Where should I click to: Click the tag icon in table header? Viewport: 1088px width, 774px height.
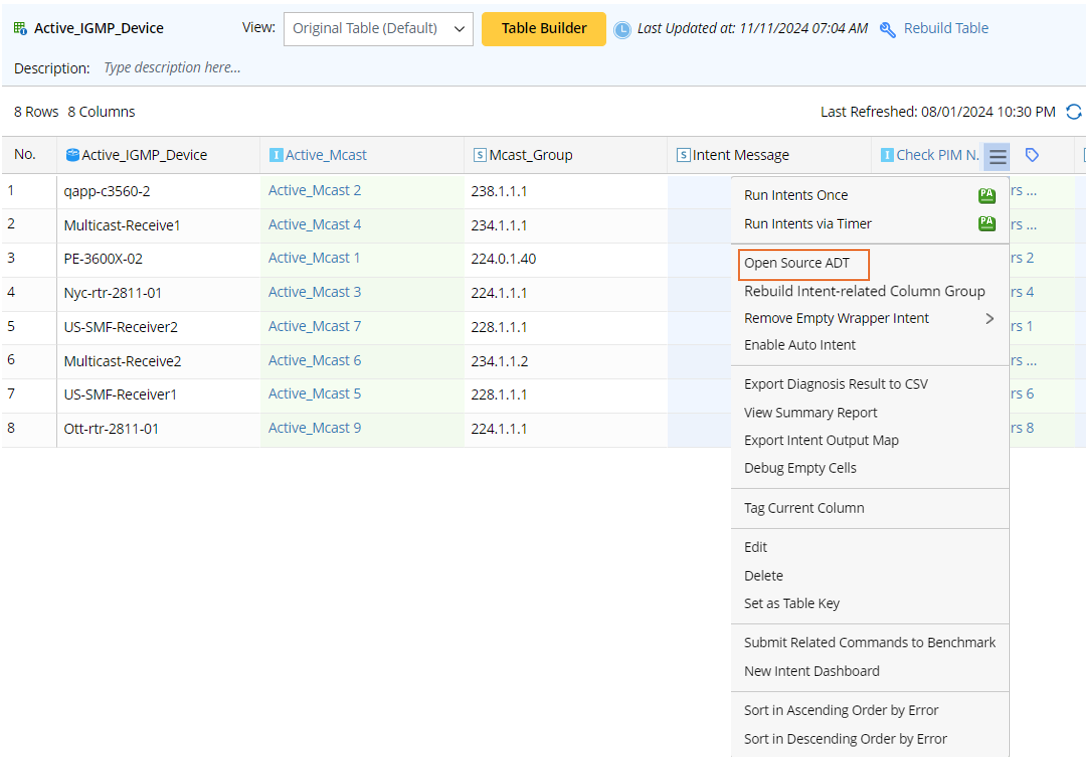point(1033,155)
